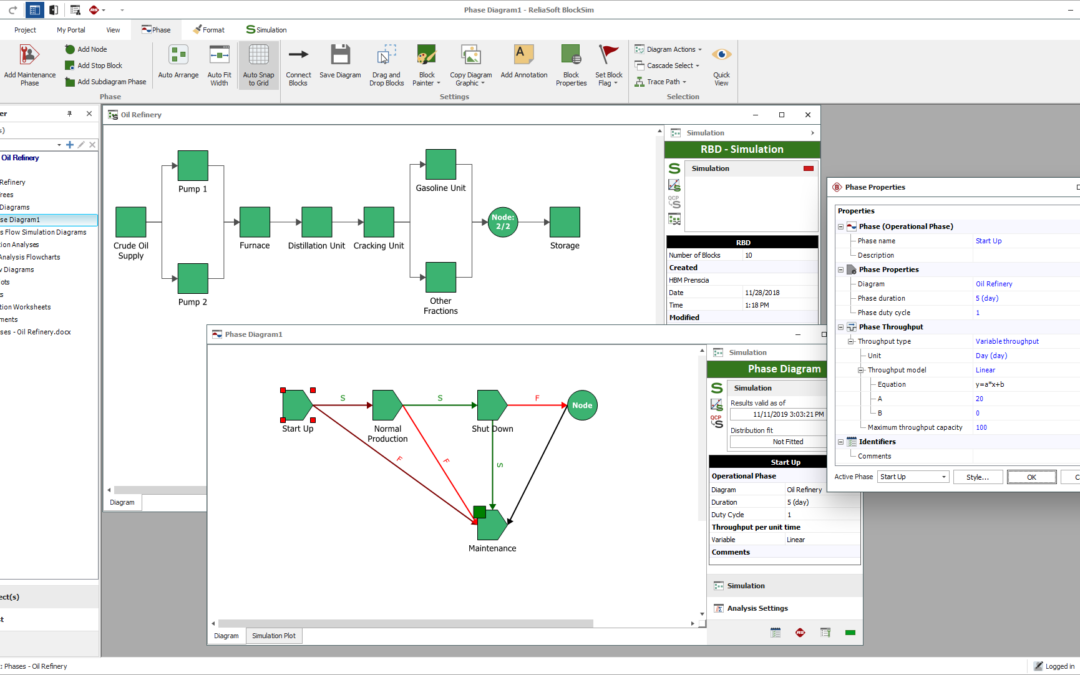This screenshot has width=1080, height=675.
Task: Run Auto Arrange on the diagram
Action: [x=178, y=62]
